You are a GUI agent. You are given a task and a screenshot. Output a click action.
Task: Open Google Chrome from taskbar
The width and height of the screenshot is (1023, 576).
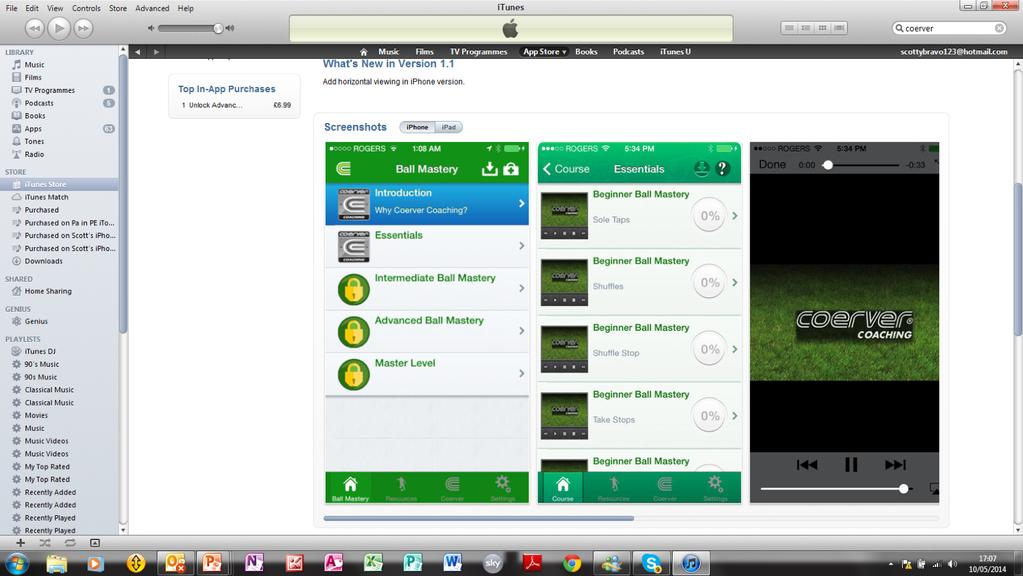tap(572, 563)
